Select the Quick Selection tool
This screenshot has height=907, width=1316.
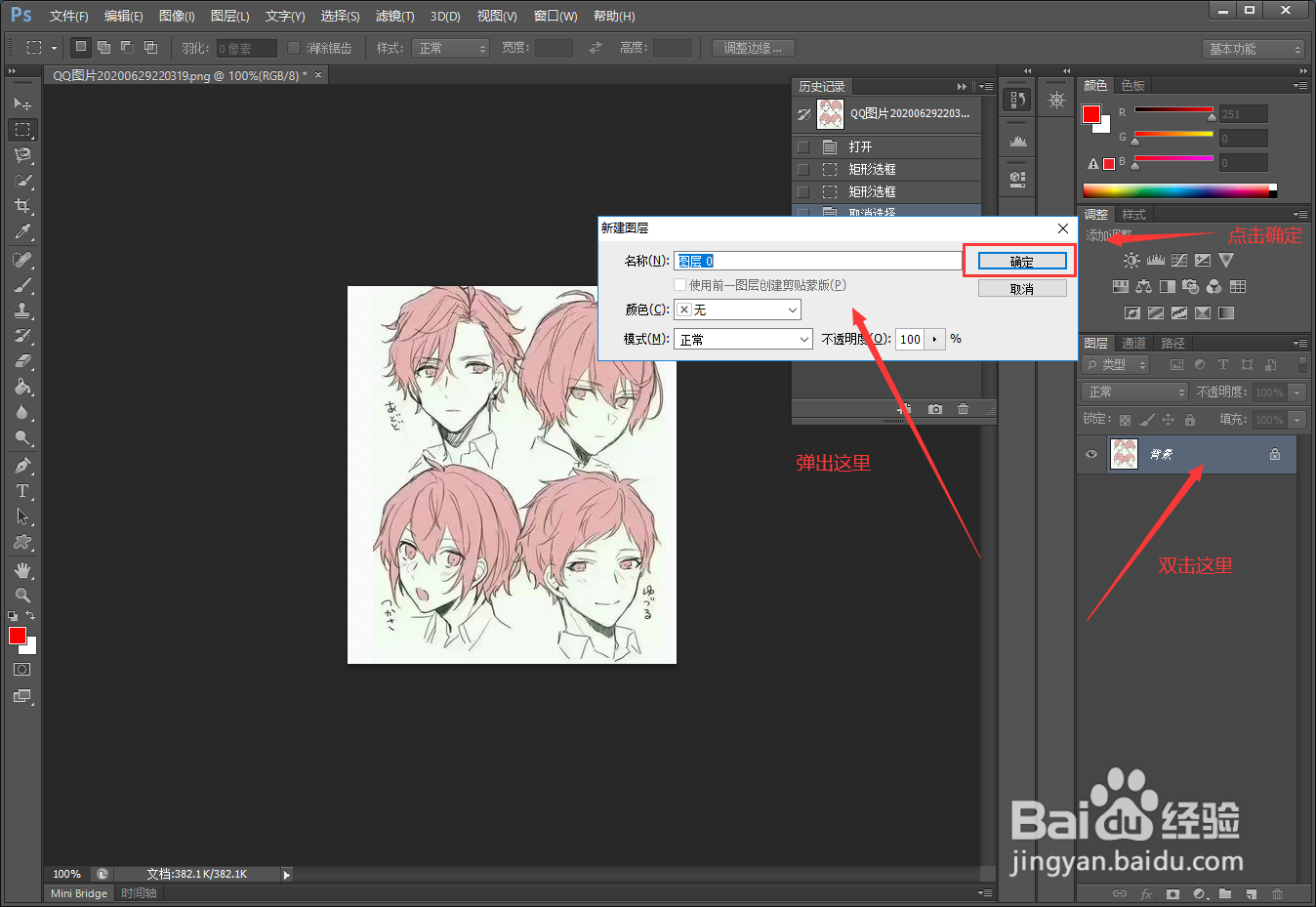(x=22, y=181)
